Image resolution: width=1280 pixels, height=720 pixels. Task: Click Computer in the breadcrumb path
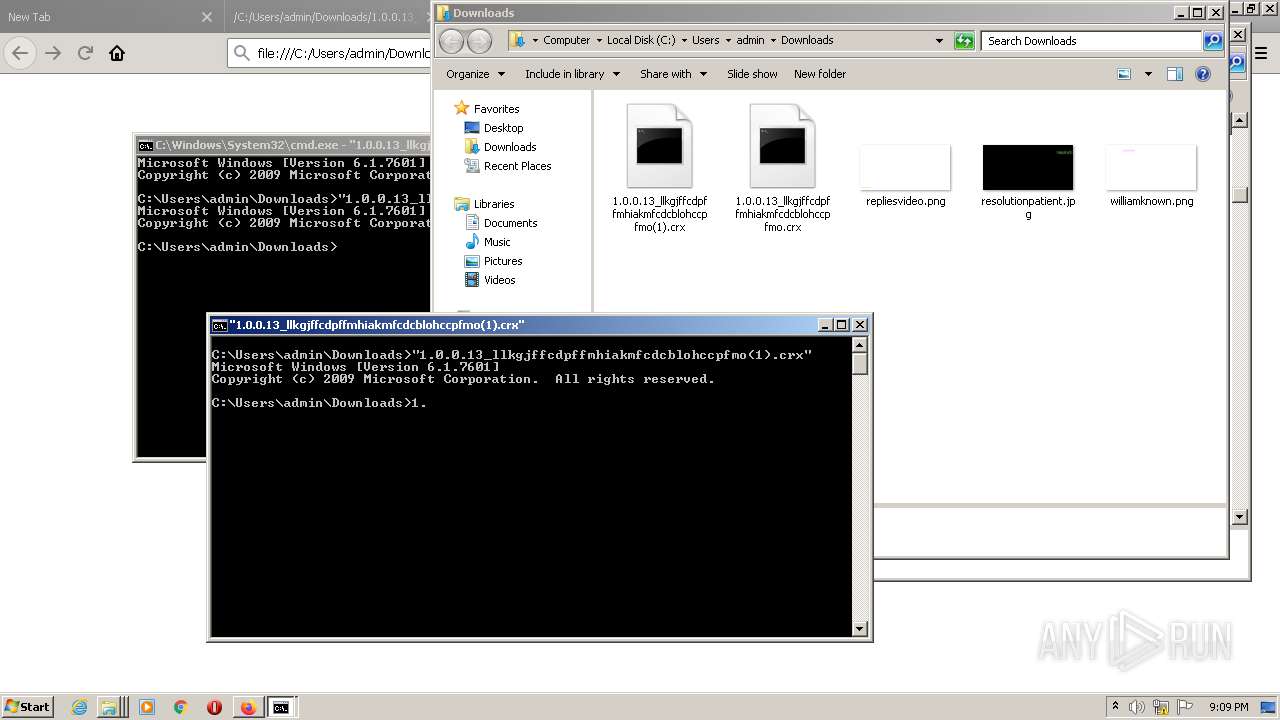pyautogui.click(x=566, y=41)
